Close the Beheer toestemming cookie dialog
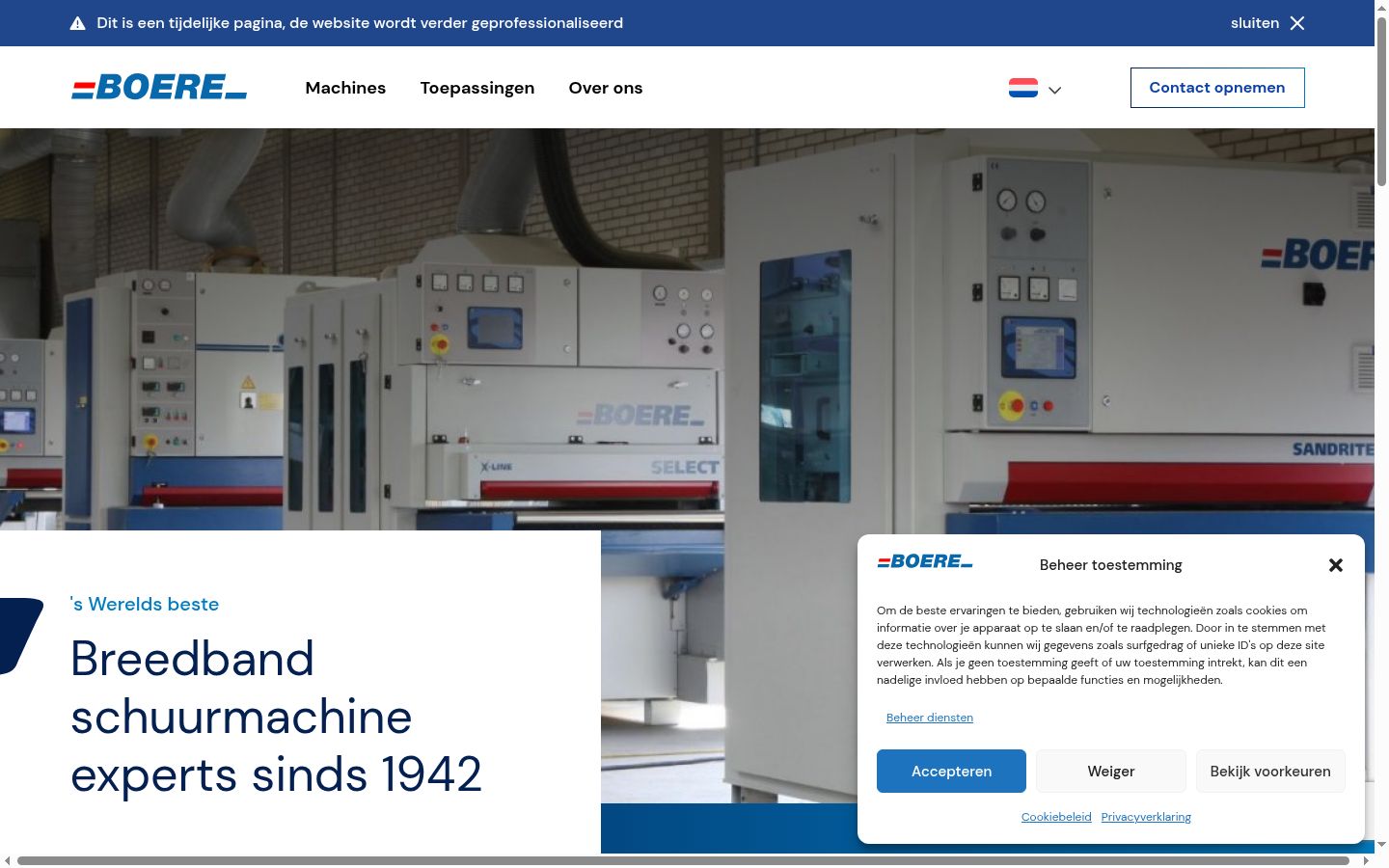This screenshot has width=1389, height=868. tap(1336, 565)
